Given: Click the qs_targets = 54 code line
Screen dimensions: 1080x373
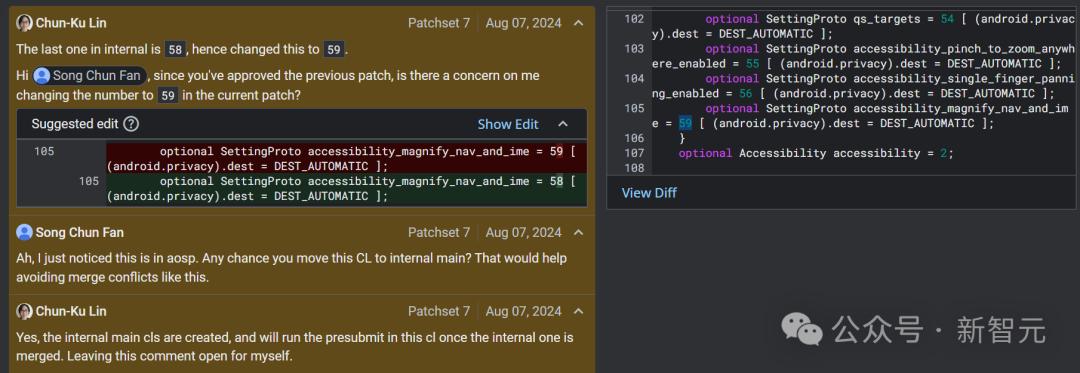Looking at the screenshot, I should (864, 26).
